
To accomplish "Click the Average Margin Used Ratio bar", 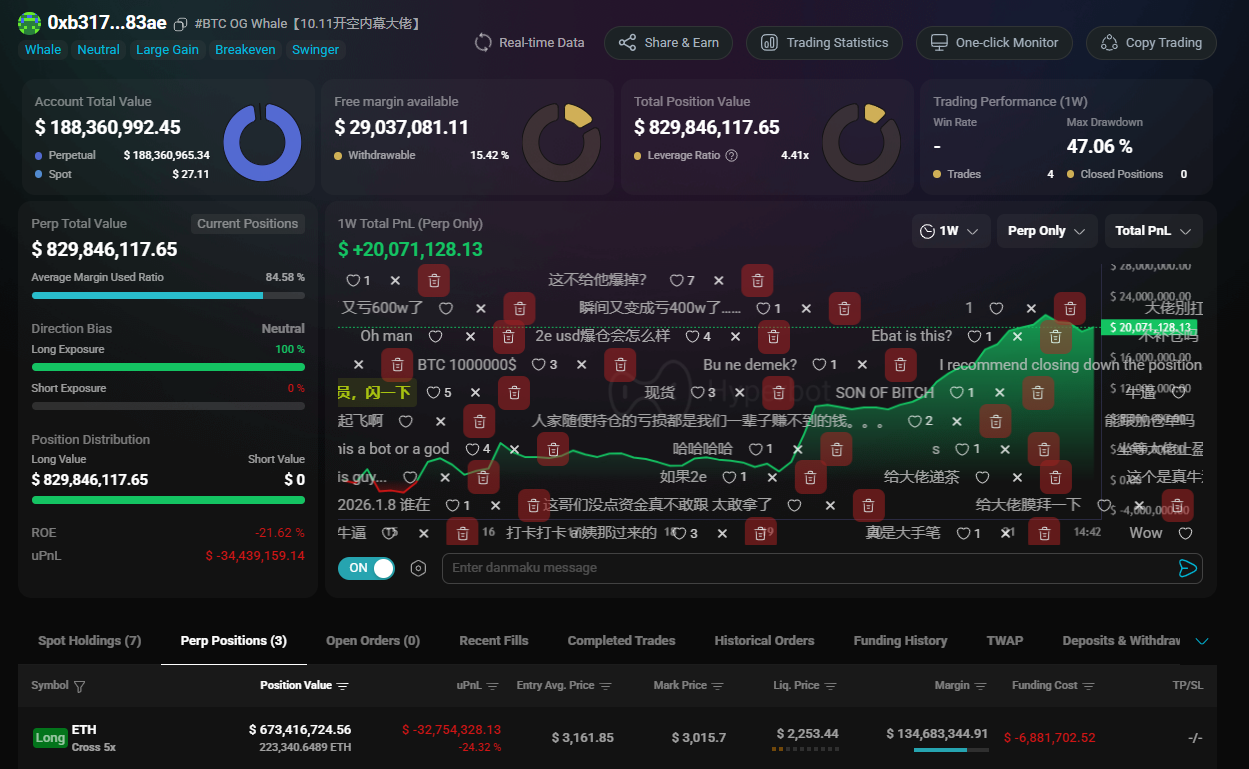I will coord(168,296).
